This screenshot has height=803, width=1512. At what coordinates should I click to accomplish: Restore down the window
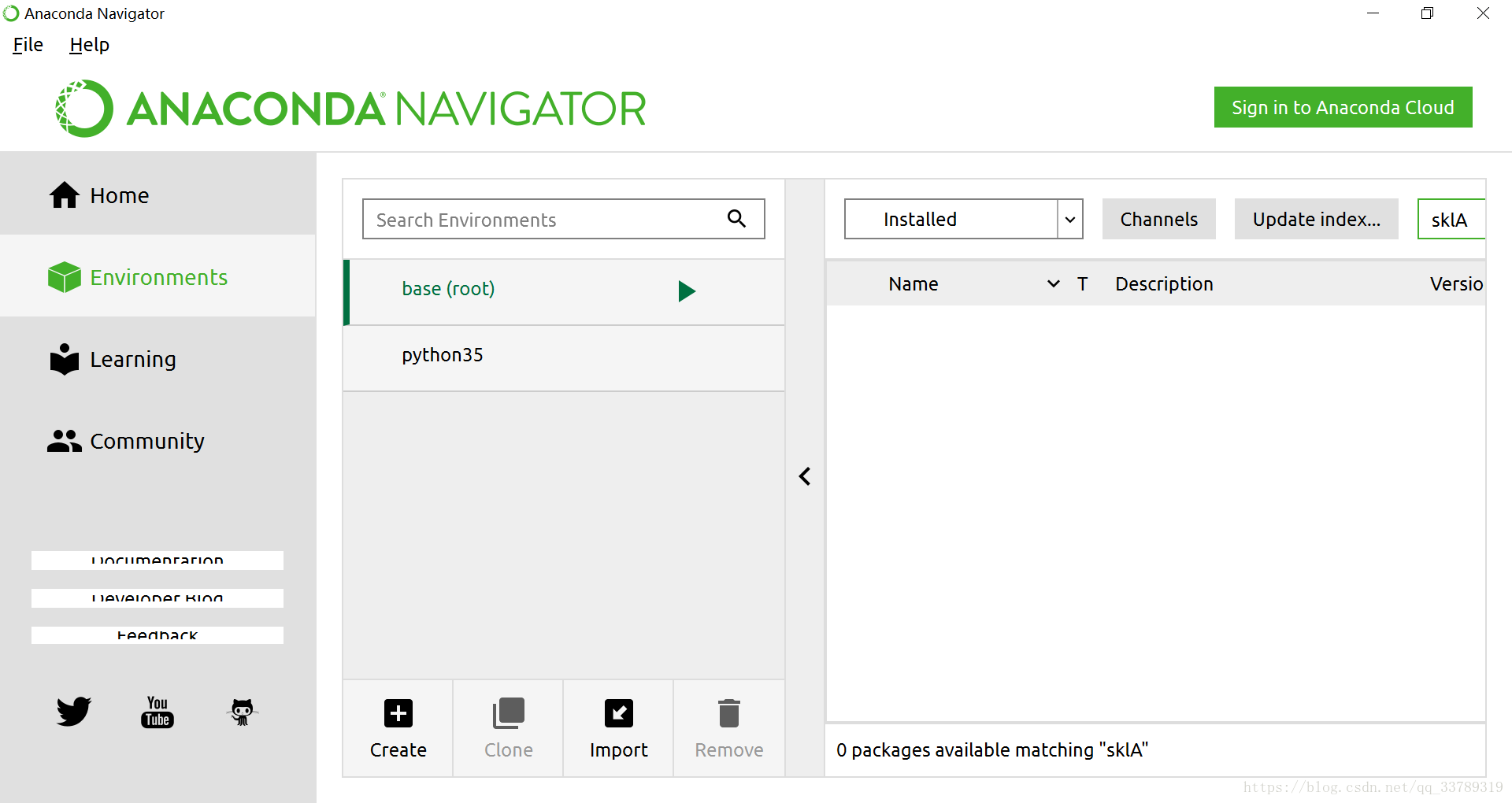1427,13
